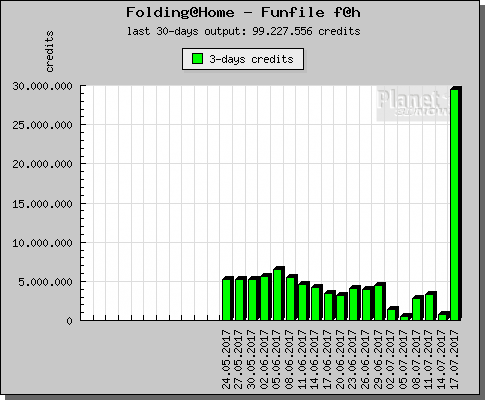
Task: Click the small bar for 05.07.2017
Action: 404,318
